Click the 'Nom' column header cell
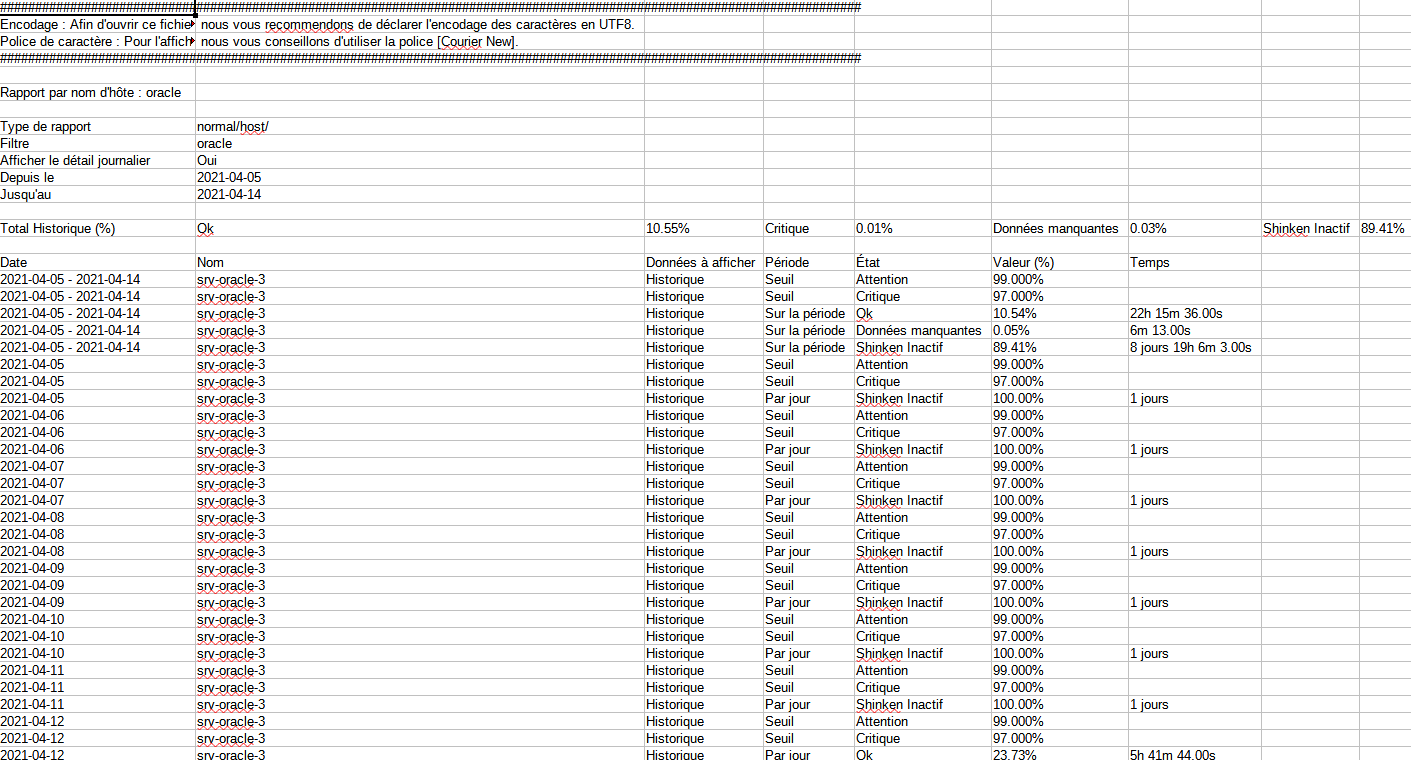The image size is (1411, 760). [x=211, y=263]
